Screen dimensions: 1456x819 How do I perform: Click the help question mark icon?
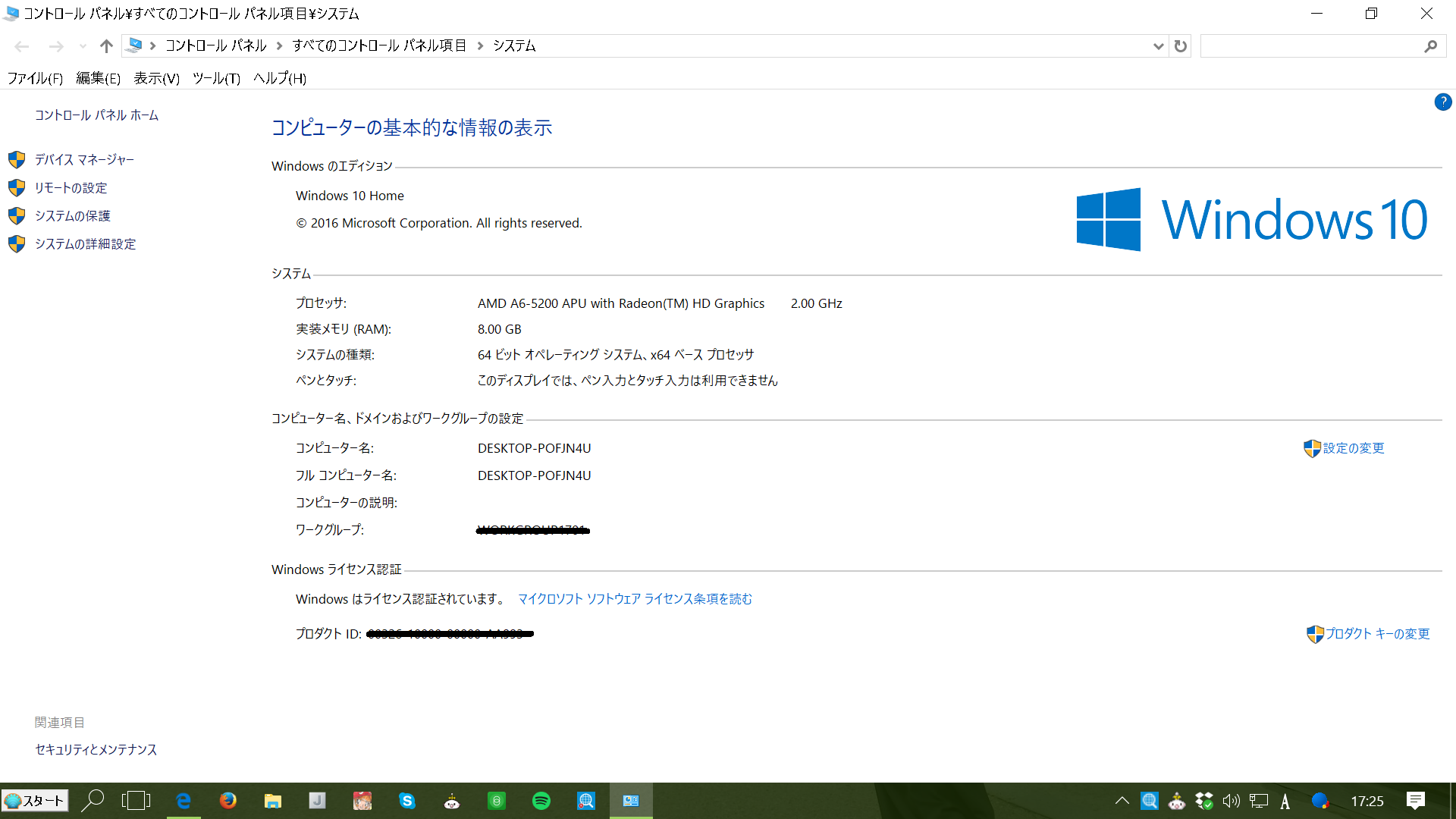1442,102
